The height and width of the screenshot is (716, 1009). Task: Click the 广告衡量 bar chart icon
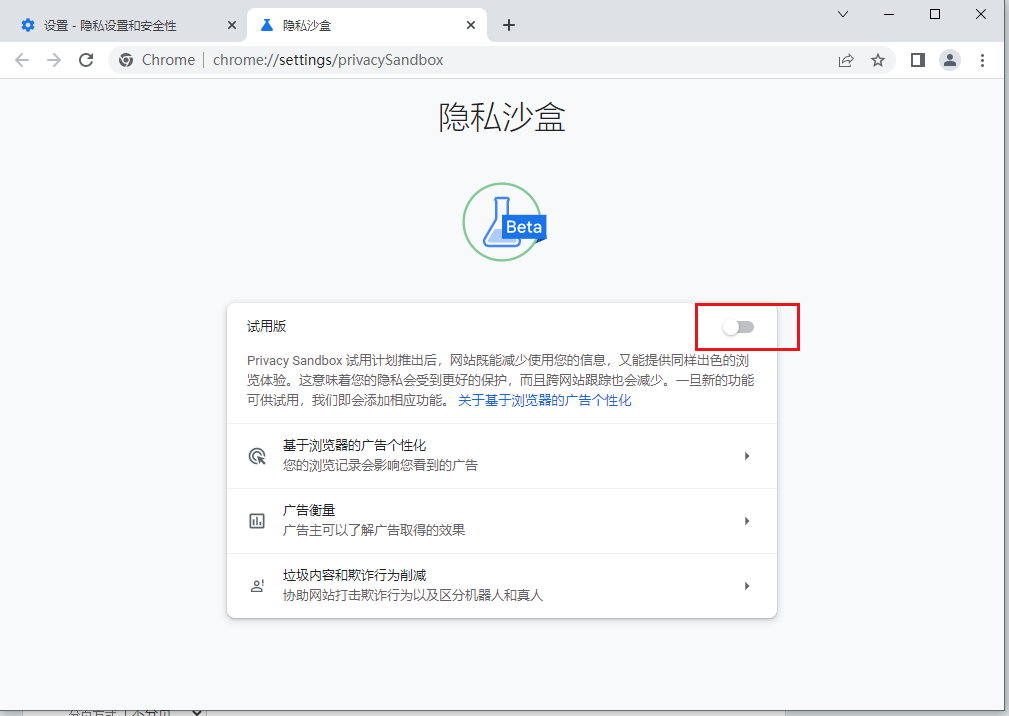tap(257, 521)
